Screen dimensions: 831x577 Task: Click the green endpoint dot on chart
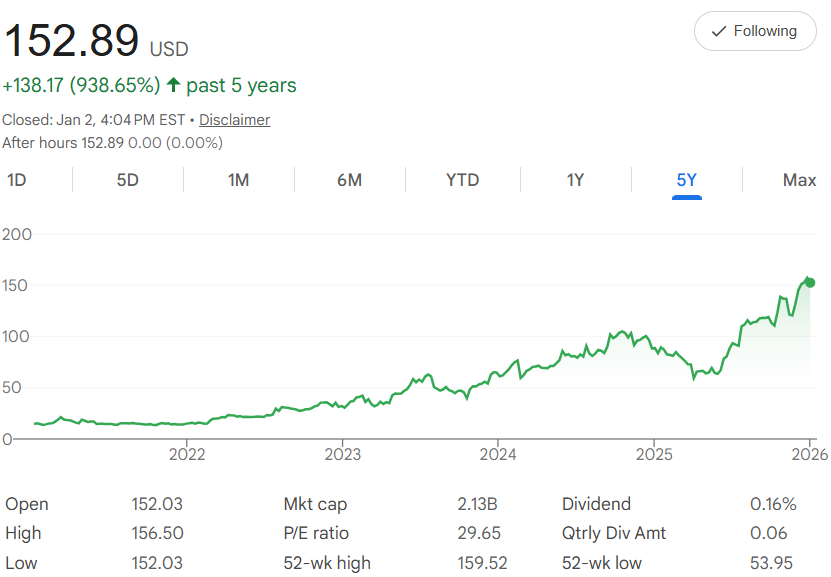point(809,282)
